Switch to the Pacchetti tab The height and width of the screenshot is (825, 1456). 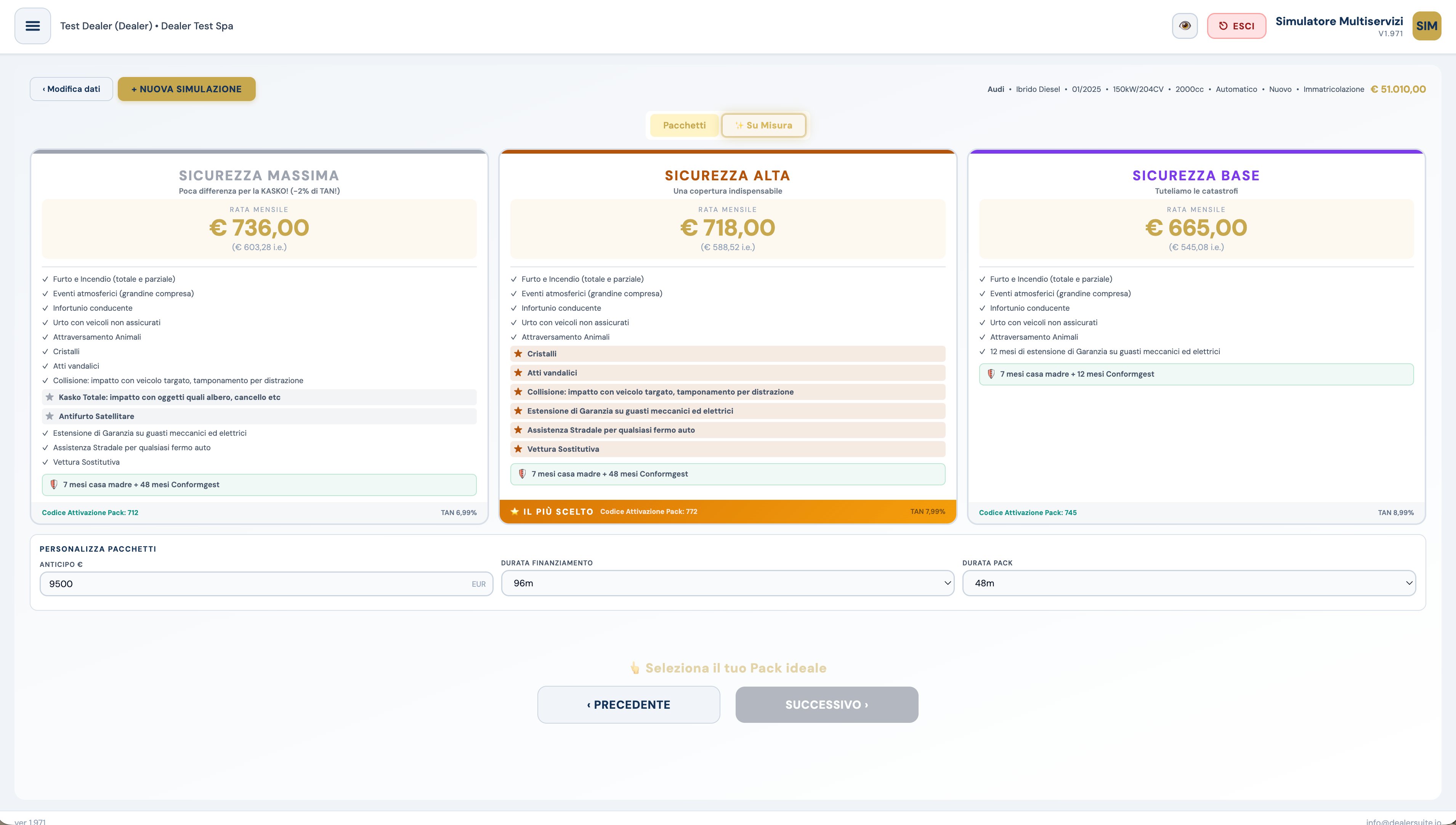[684, 125]
